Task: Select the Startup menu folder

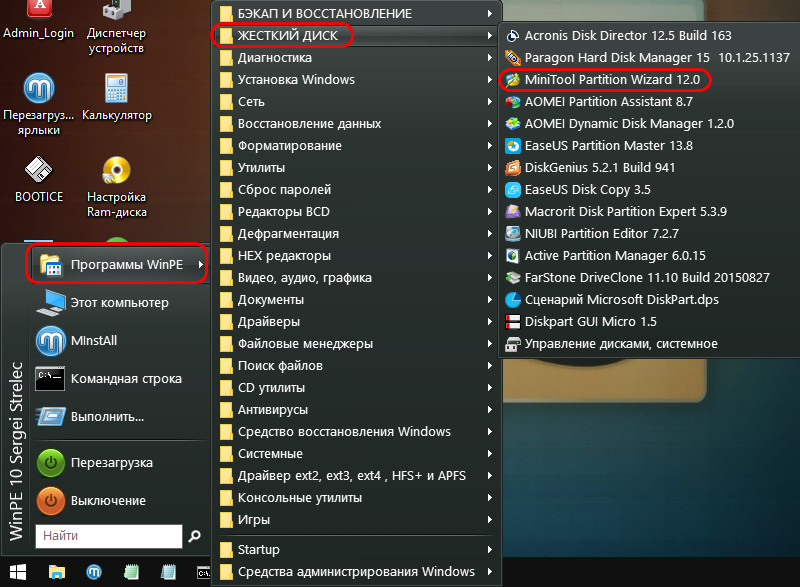Action: [x=357, y=550]
